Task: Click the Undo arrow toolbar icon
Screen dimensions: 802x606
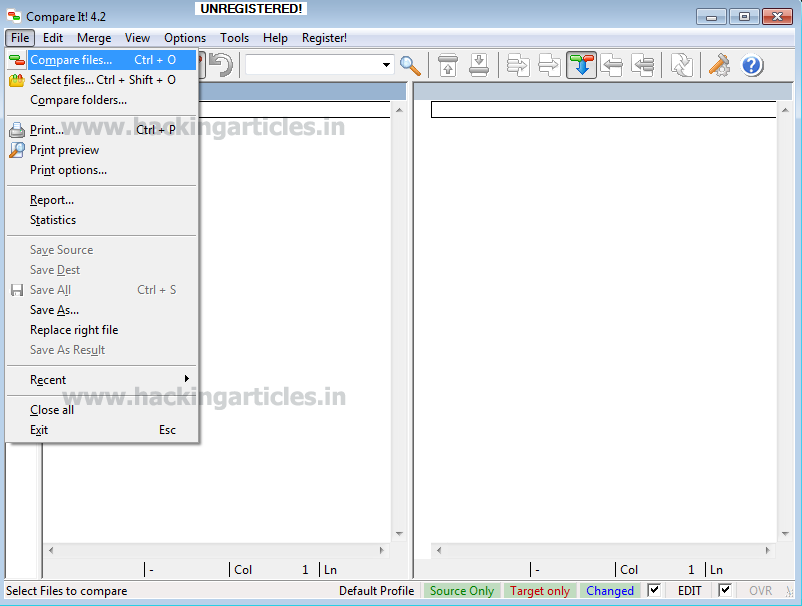Action: pyautogui.click(x=221, y=65)
